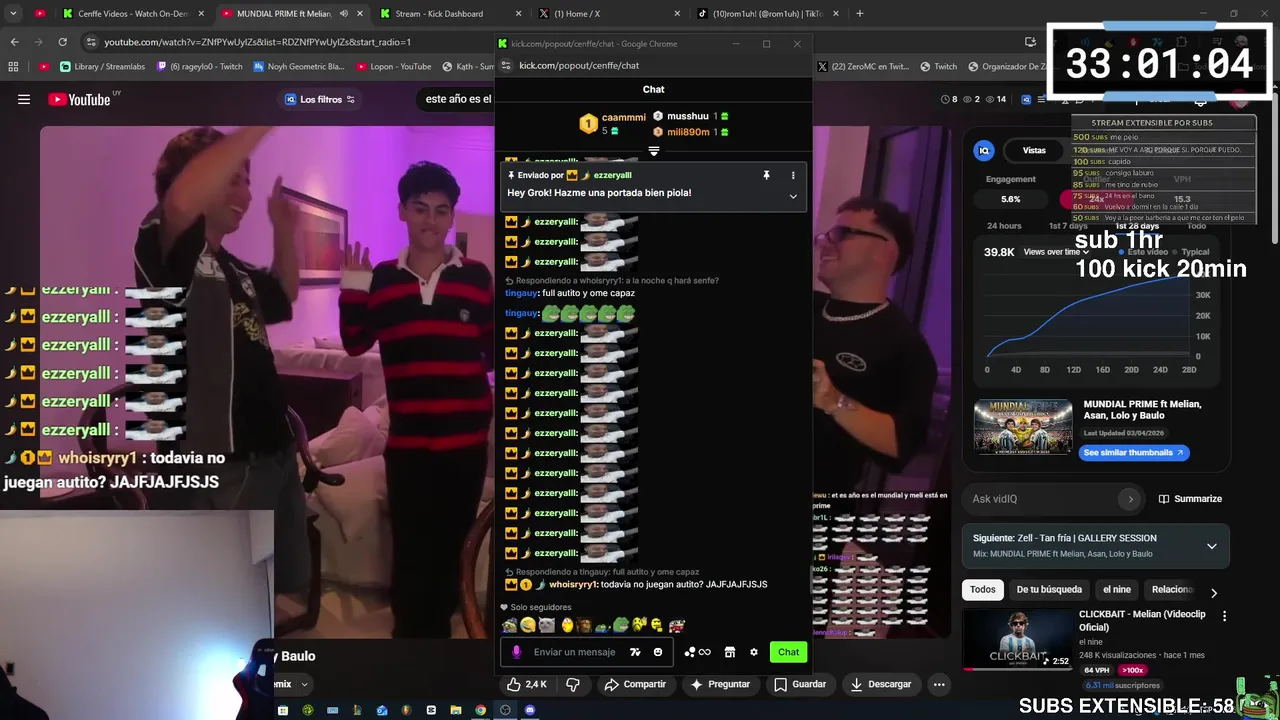Open the vidIQ logo in stats panel
This screenshot has width=1280, height=720.
(x=984, y=150)
